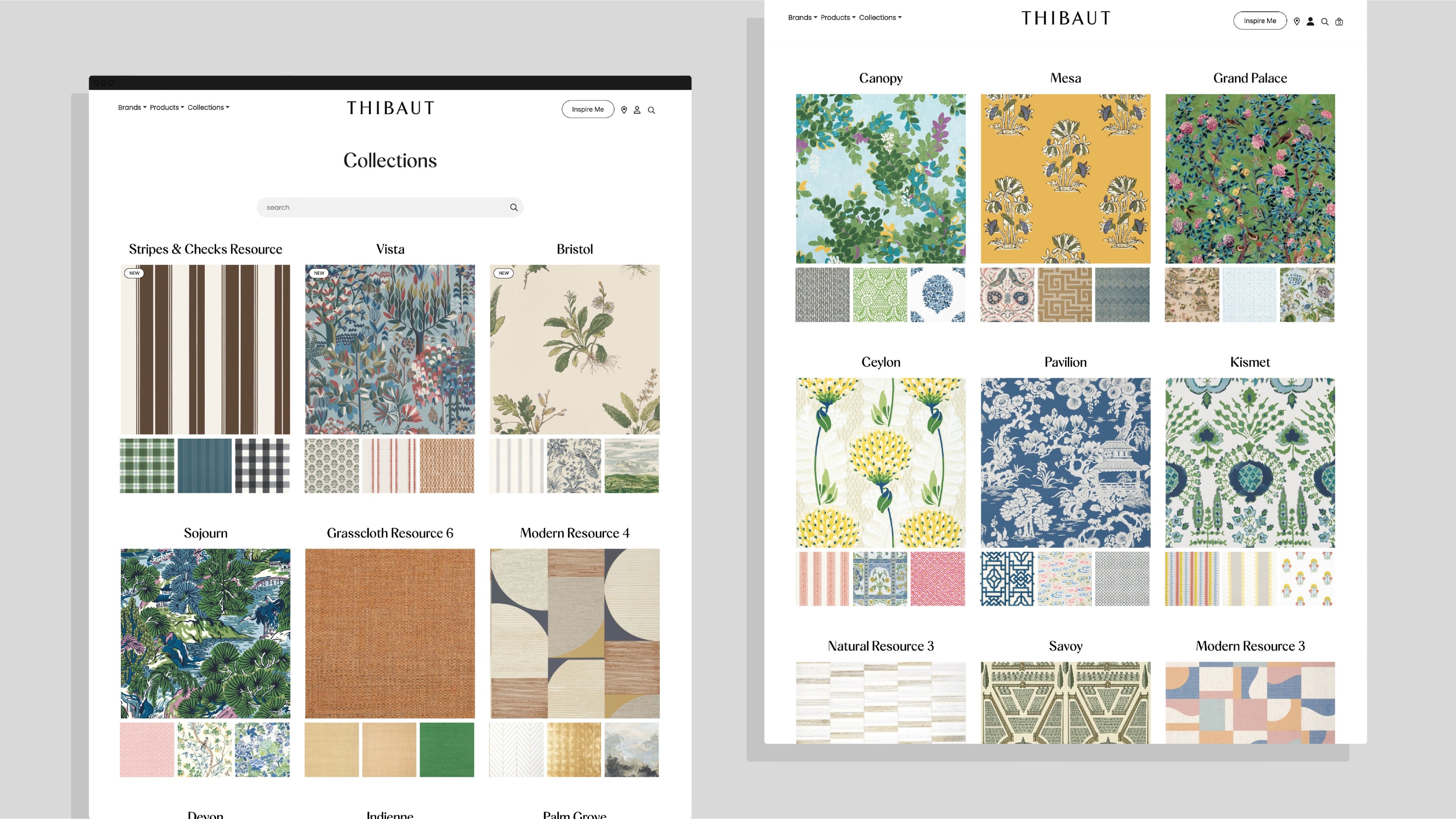This screenshot has width=1456, height=819.
Task: Open the Products menu in right window
Action: pos(838,17)
